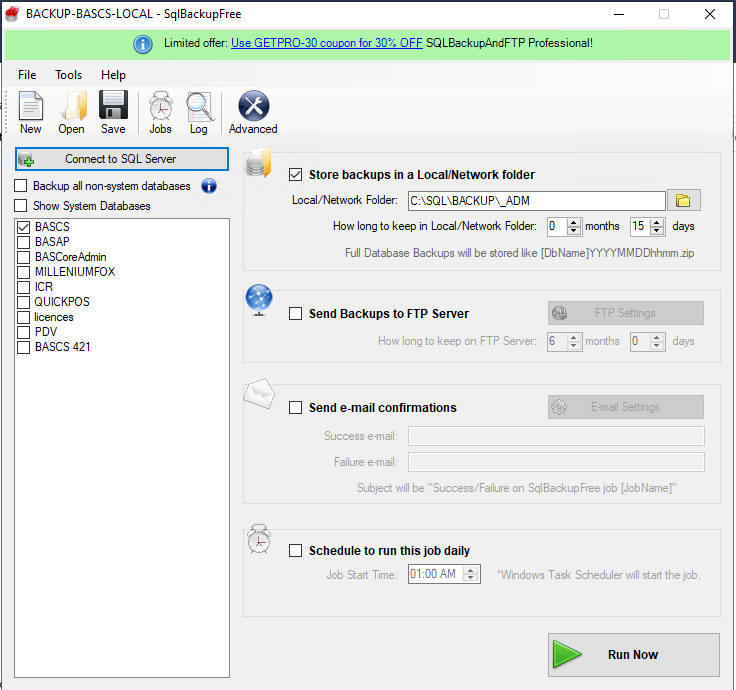Increase months to keep in local folder
Viewport: 736px width, 690px height.
tap(574, 222)
